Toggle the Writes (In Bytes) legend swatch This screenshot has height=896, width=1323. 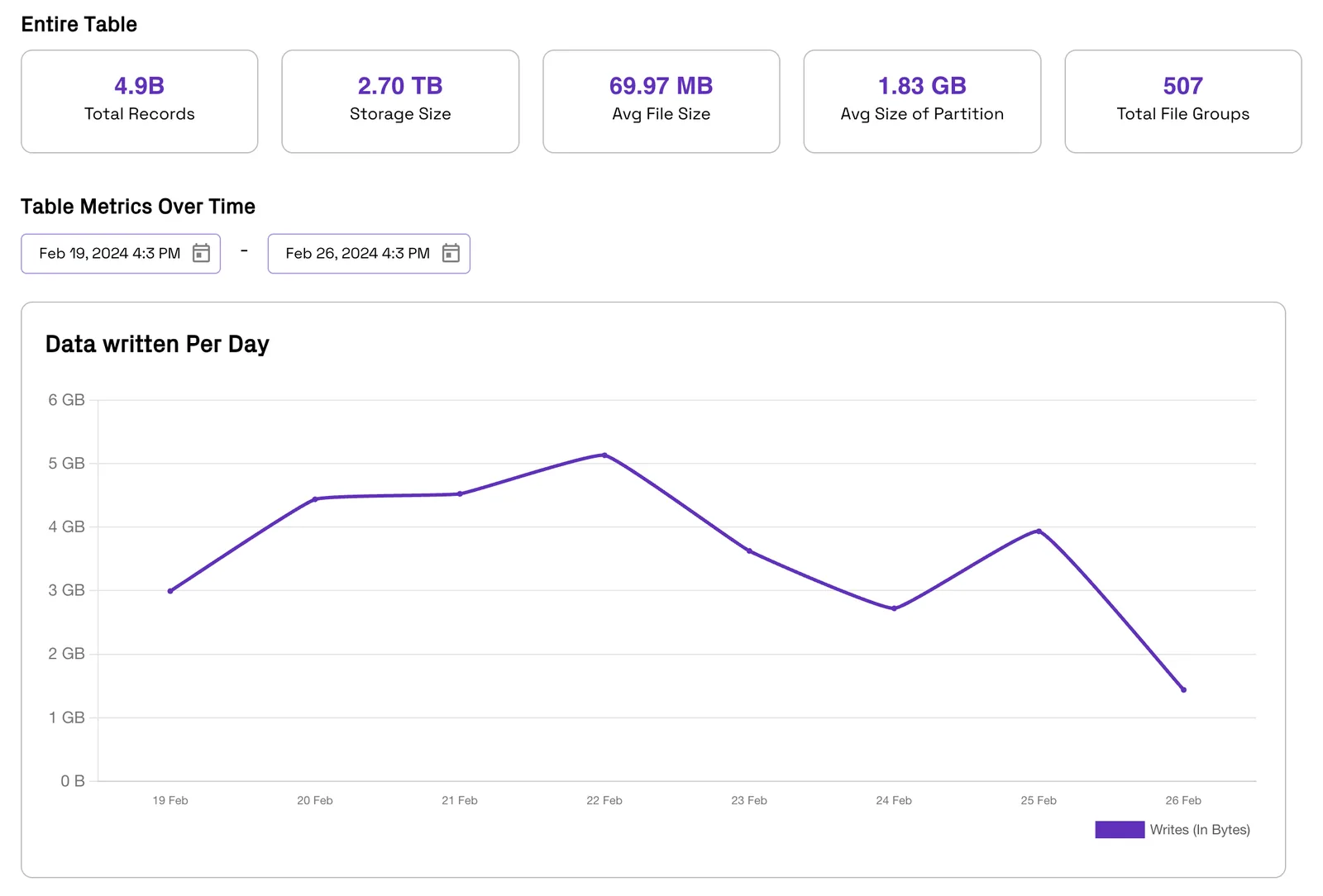1120,830
